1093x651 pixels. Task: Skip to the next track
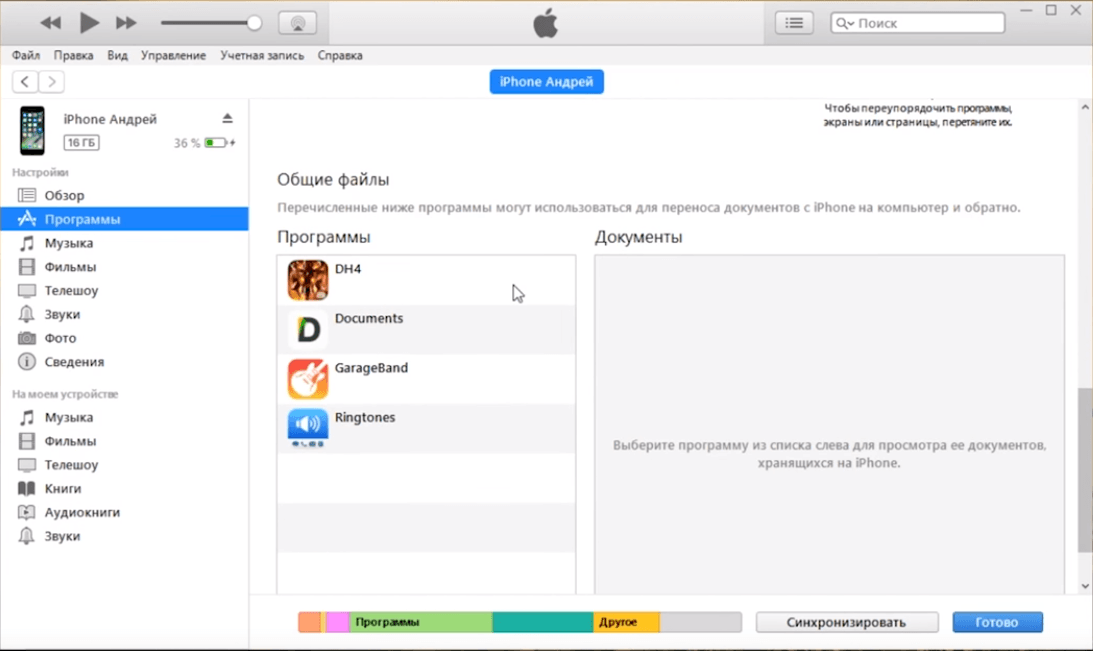point(126,22)
